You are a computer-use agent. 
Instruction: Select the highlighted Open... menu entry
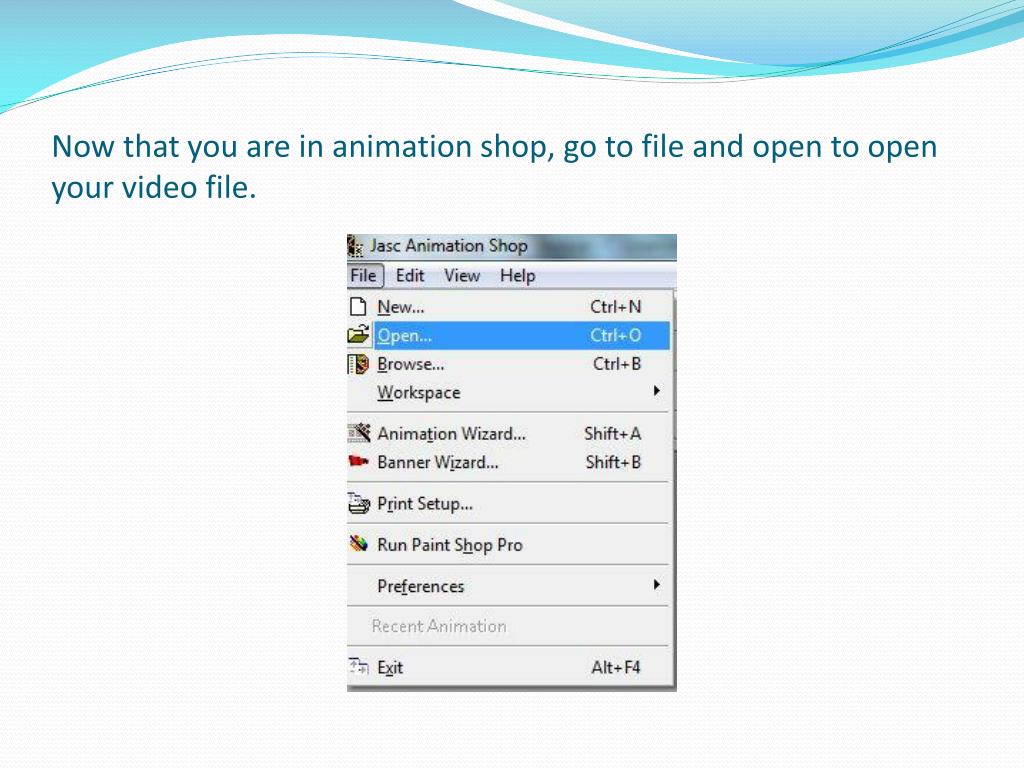(x=508, y=335)
